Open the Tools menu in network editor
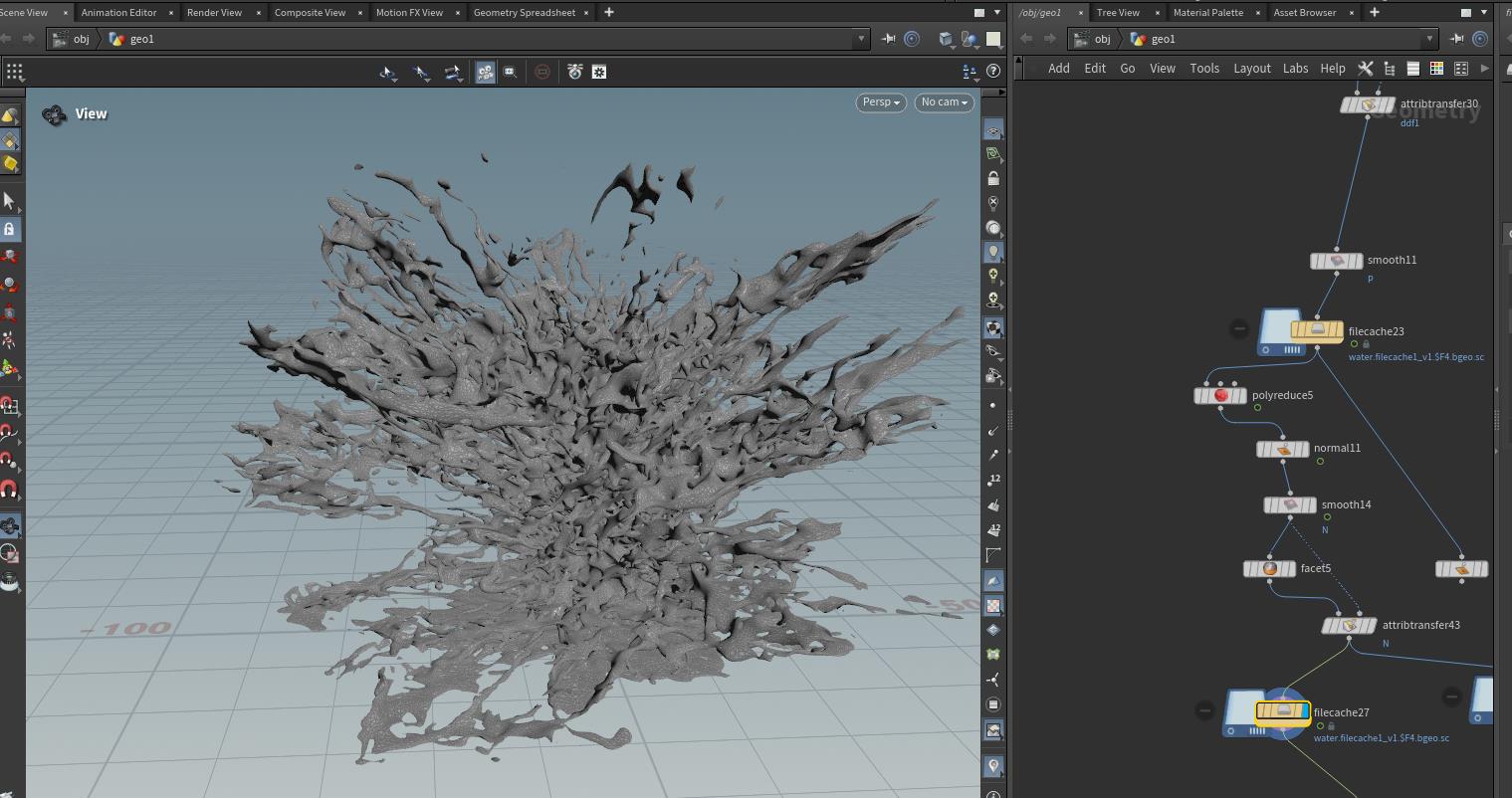 point(1203,68)
